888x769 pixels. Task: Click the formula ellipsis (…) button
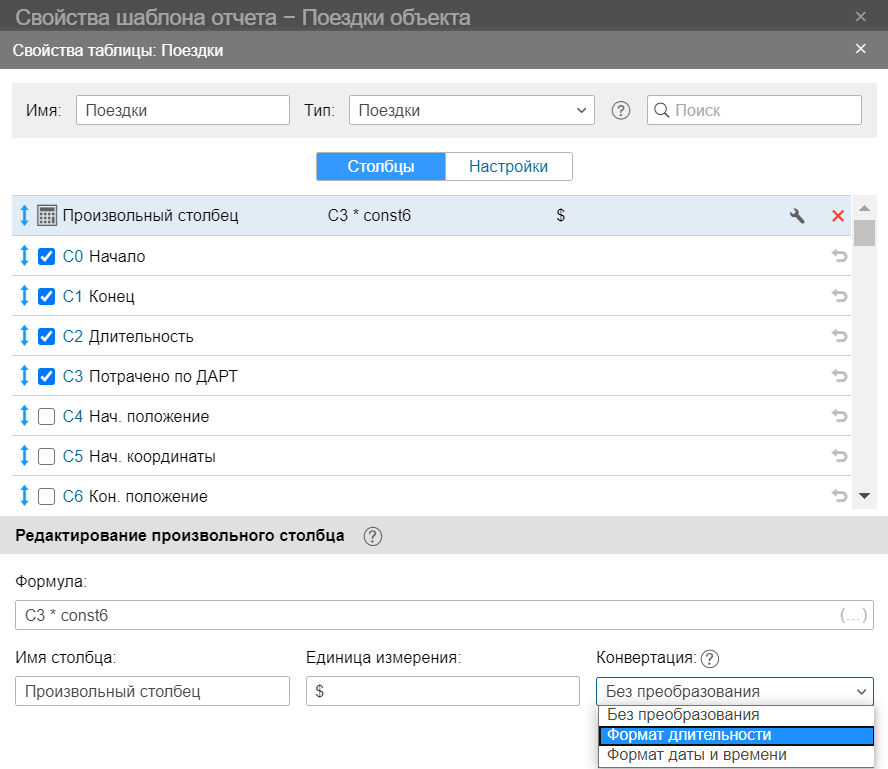coord(854,615)
